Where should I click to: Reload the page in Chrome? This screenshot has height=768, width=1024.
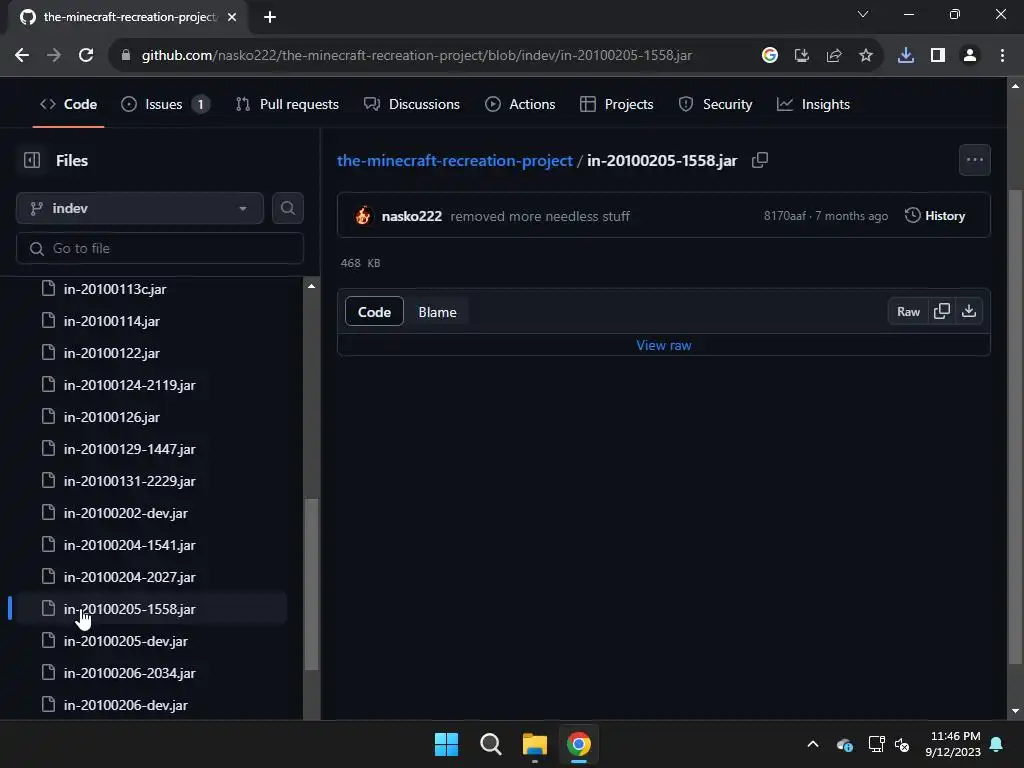[86, 55]
